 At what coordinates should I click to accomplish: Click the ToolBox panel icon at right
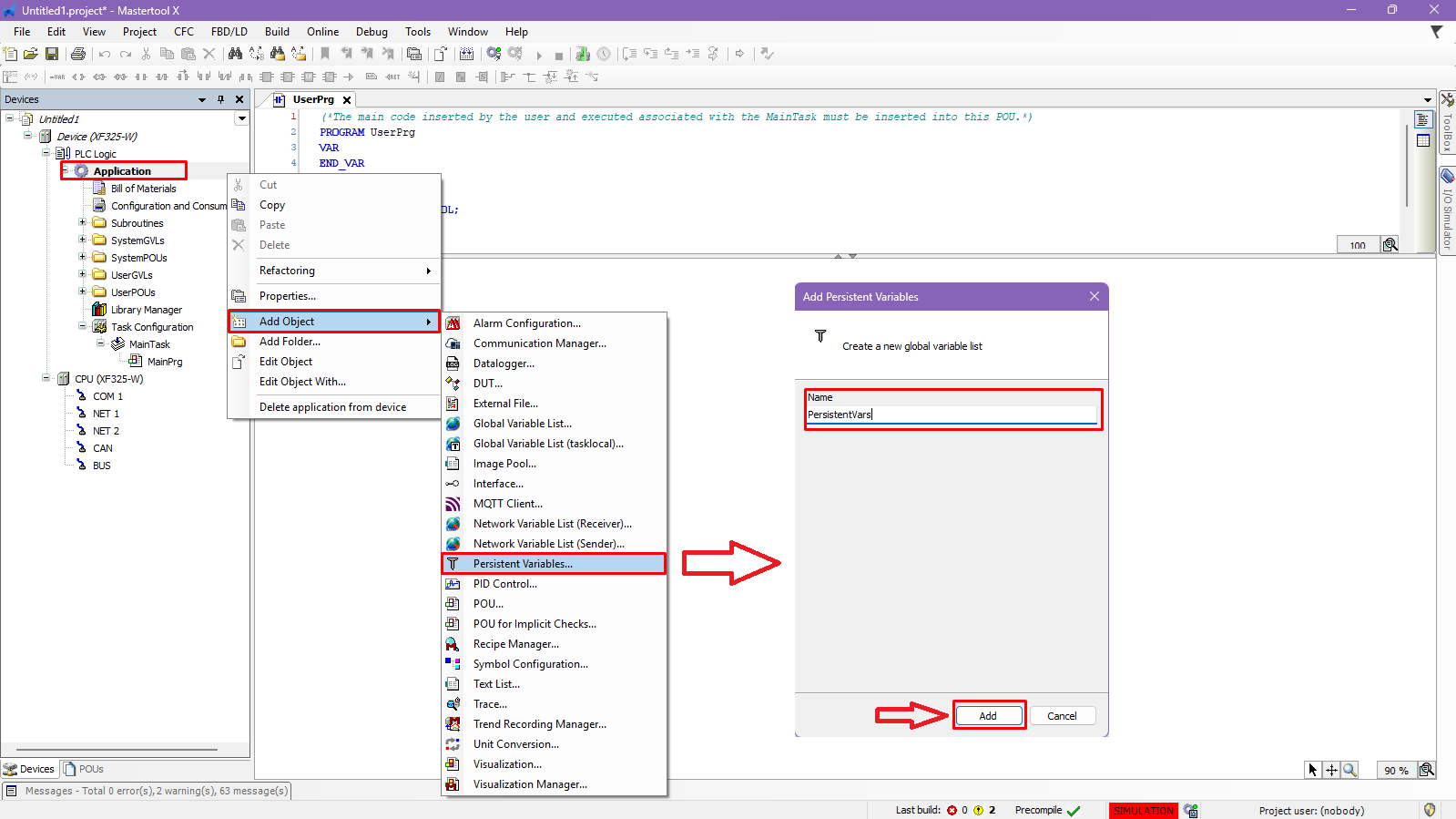tap(1447, 99)
